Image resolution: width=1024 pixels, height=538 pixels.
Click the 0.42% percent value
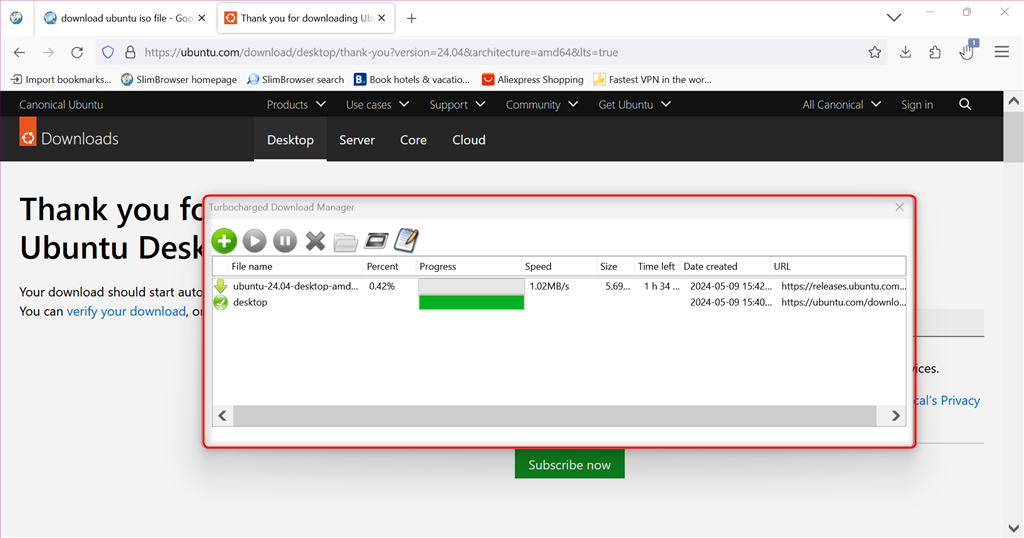381,286
